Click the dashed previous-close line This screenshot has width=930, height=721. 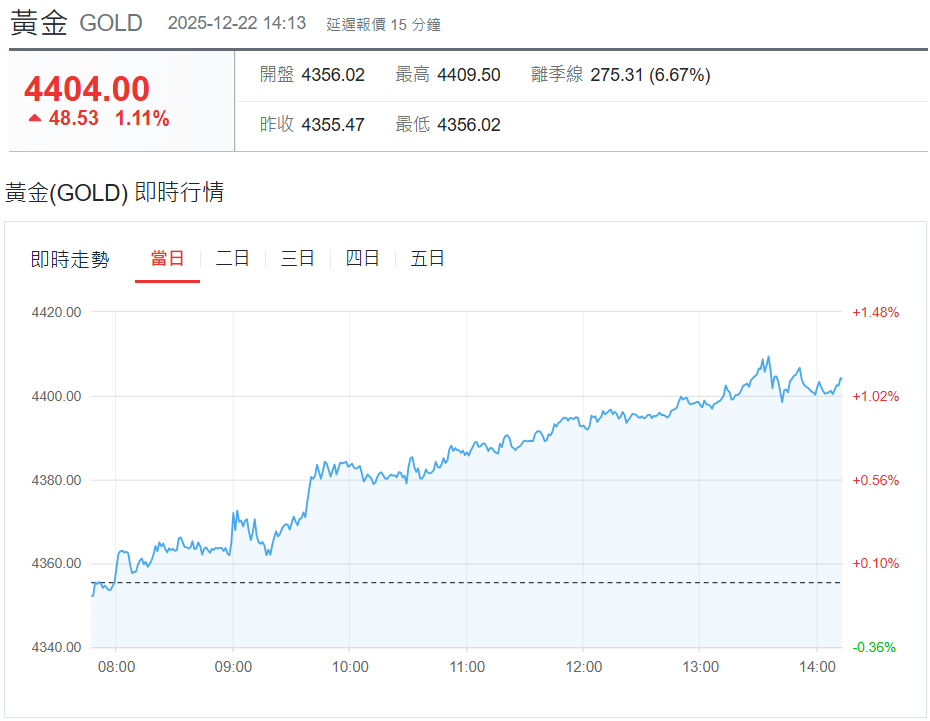(450, 581)
